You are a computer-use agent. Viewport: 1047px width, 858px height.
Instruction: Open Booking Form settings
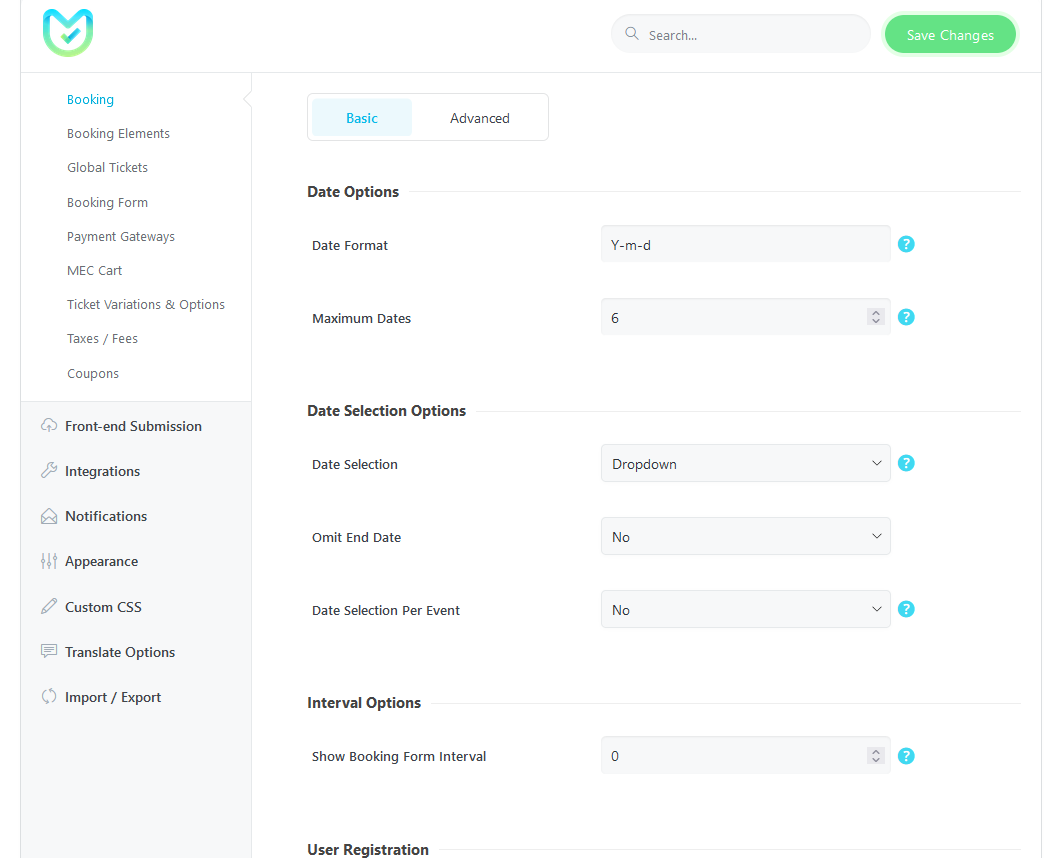click(108, 202)
